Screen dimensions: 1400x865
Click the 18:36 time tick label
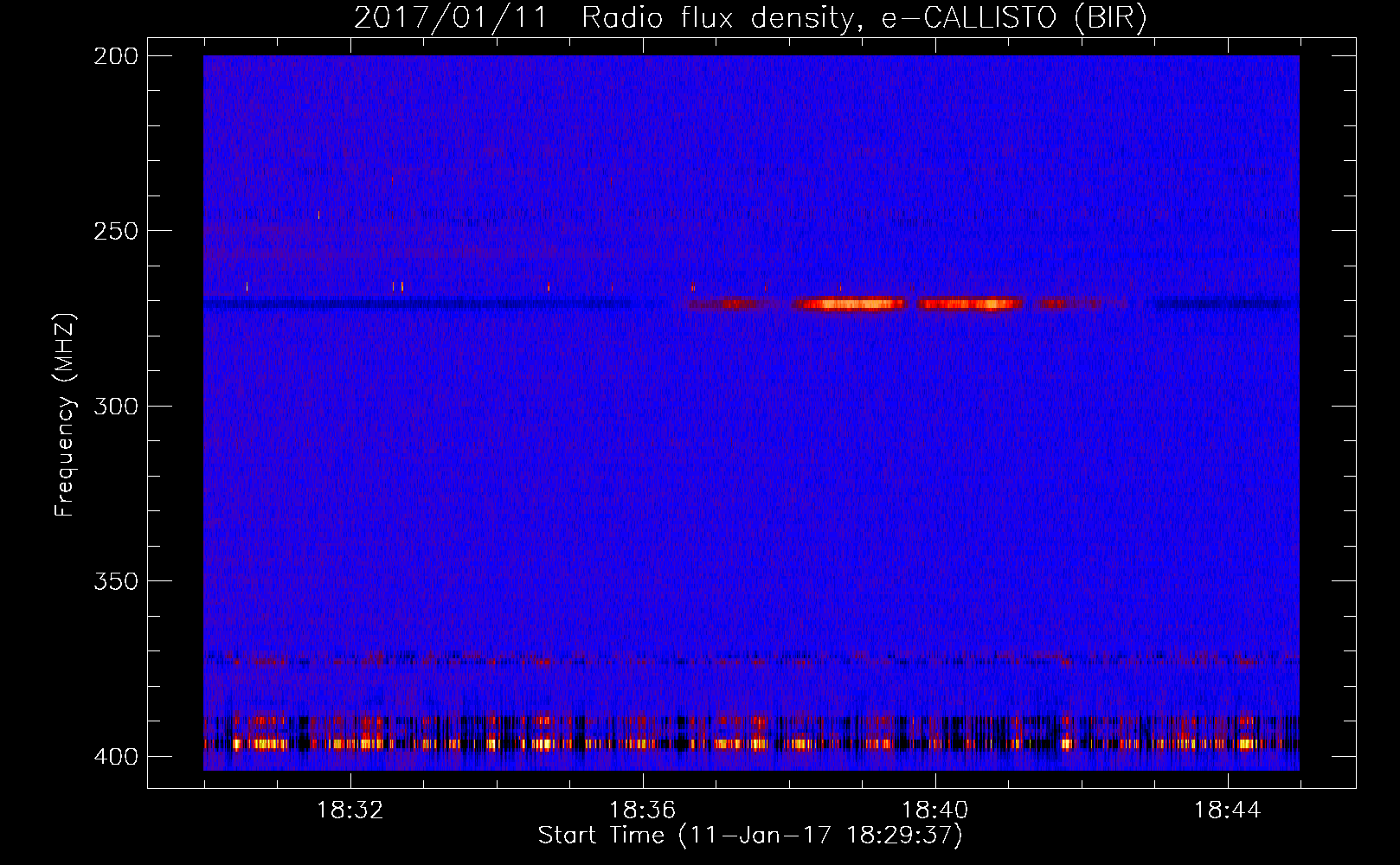(642, 811)
